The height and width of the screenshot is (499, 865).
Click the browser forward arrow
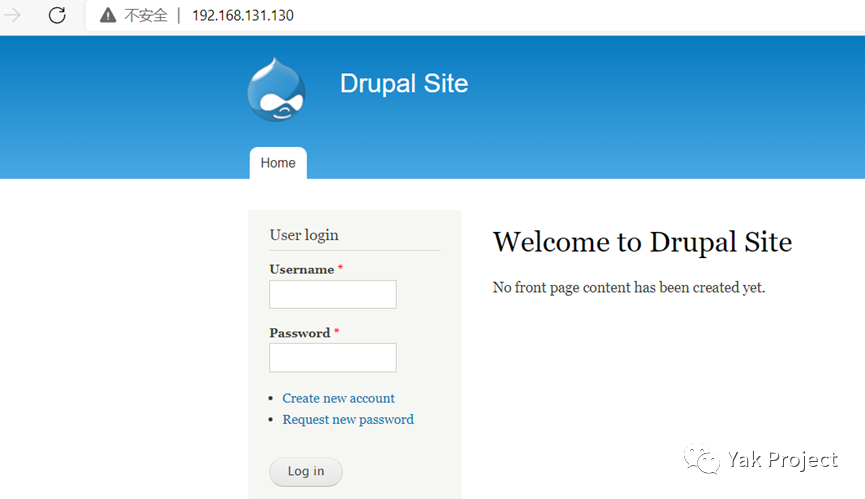[12, 15]
